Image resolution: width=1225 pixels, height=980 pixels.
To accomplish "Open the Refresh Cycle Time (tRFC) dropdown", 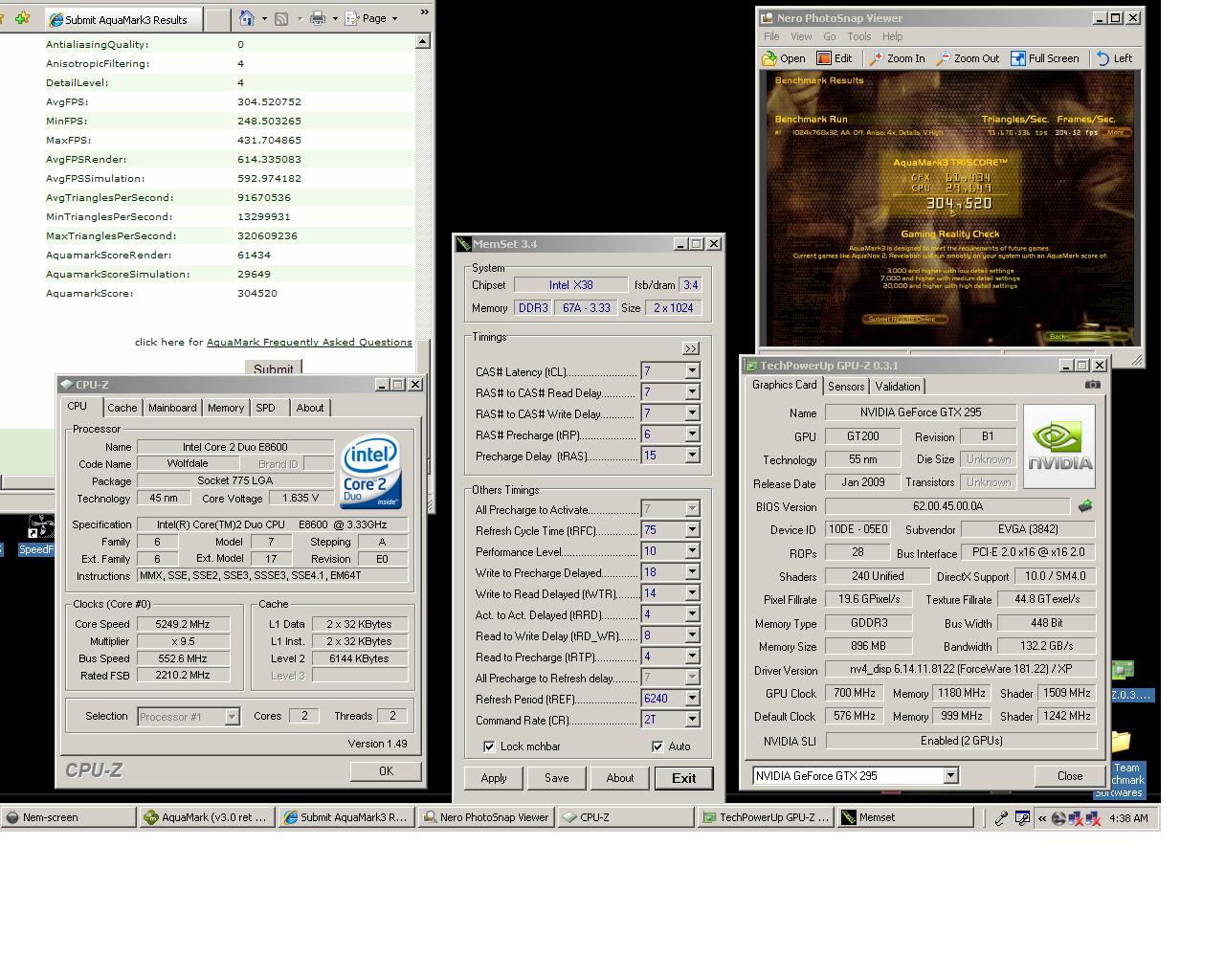I will pyautogui.click(x=692, y=530).
